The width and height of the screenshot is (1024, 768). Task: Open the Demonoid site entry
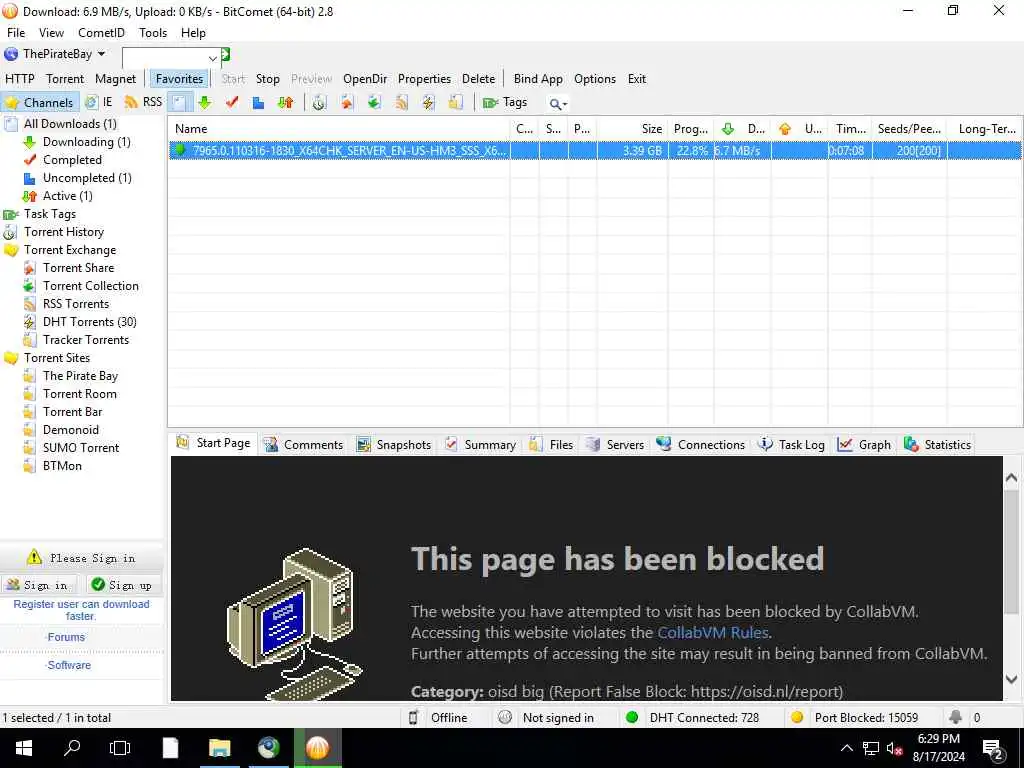[x=71, y=430]
